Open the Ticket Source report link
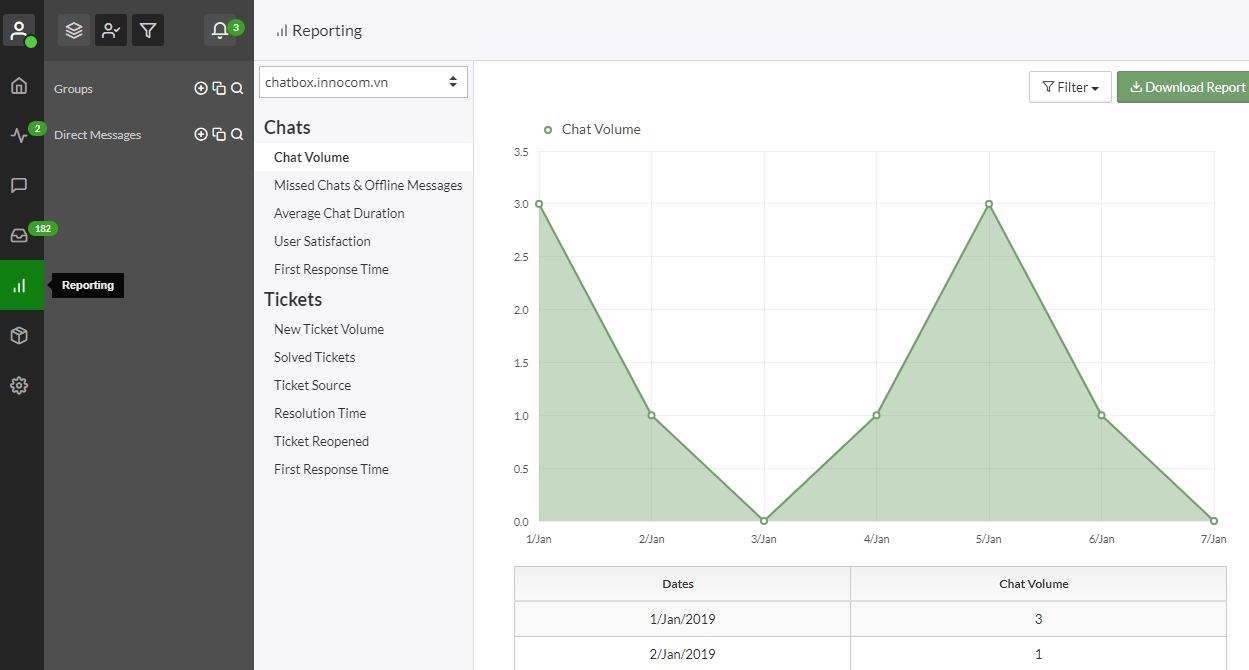 312,385
